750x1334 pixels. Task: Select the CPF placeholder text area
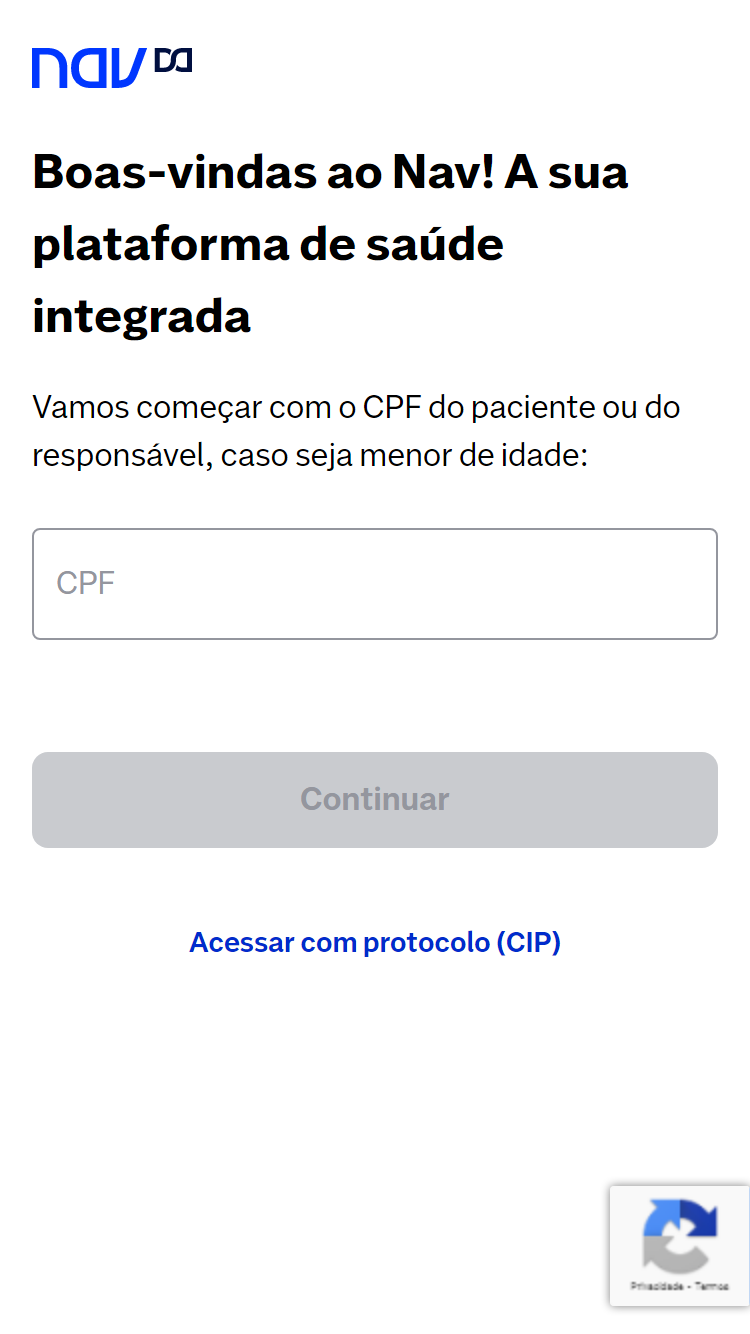tap(85, 583)
